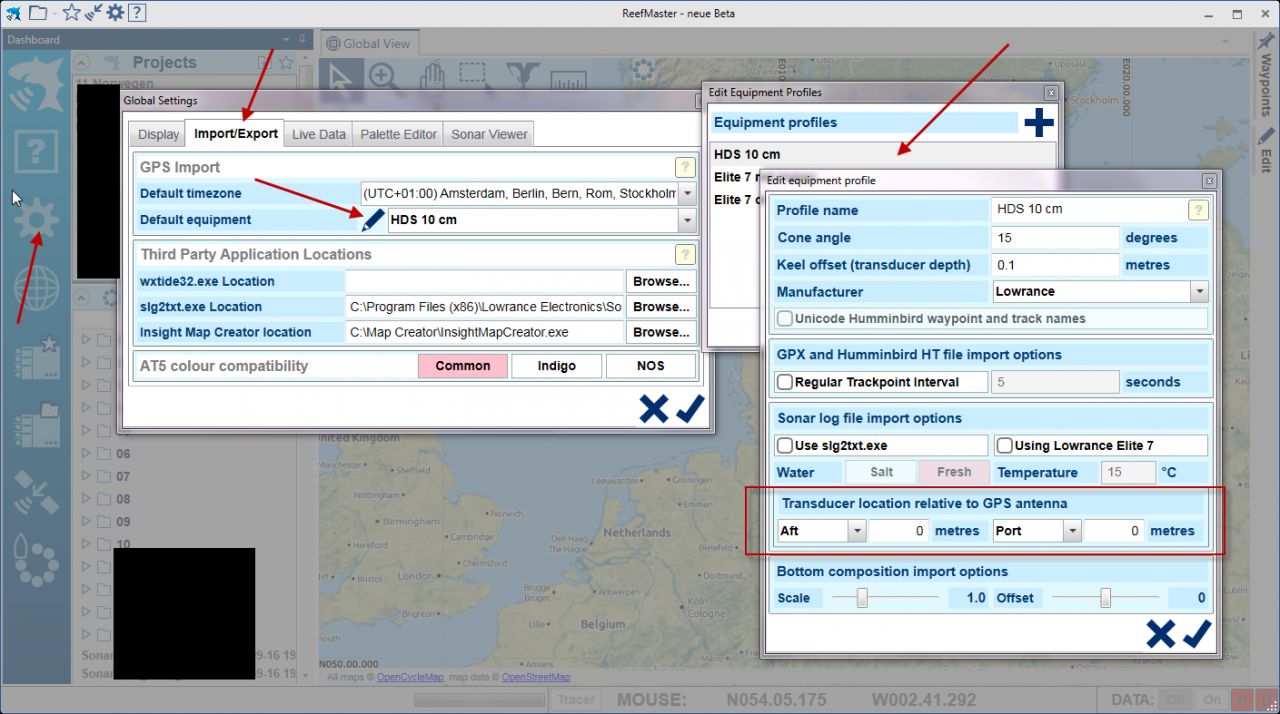Check the Use slg2txt.exe option
1280x714 pixels.
785,446
